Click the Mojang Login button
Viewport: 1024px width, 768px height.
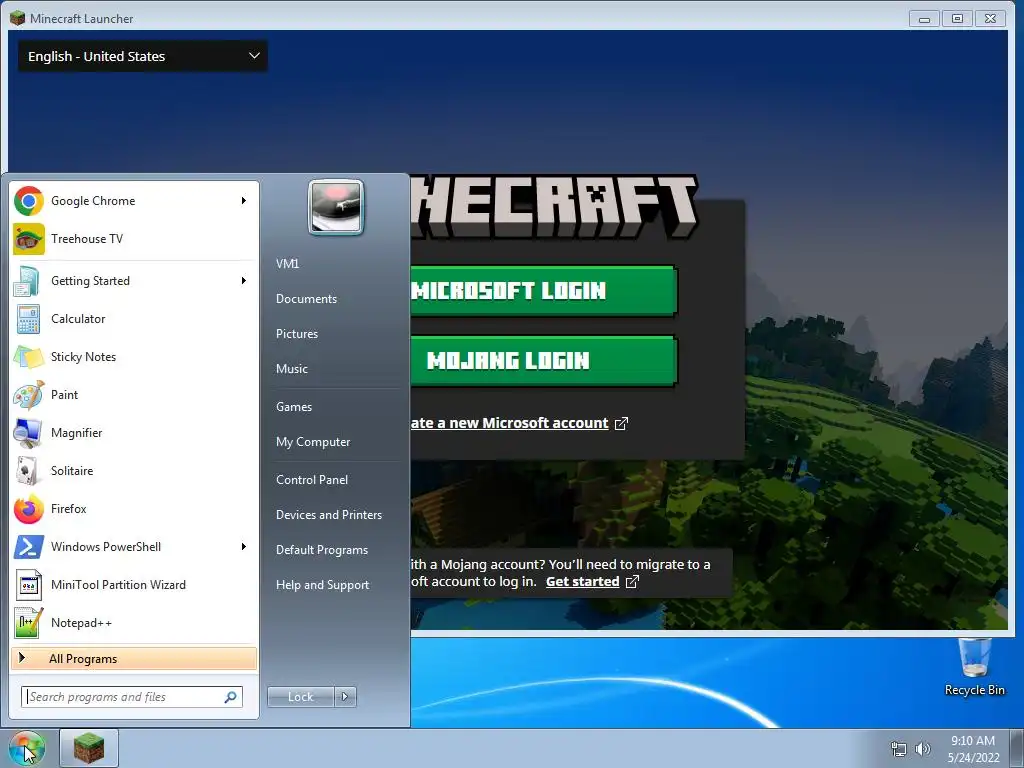coord(543,360)
